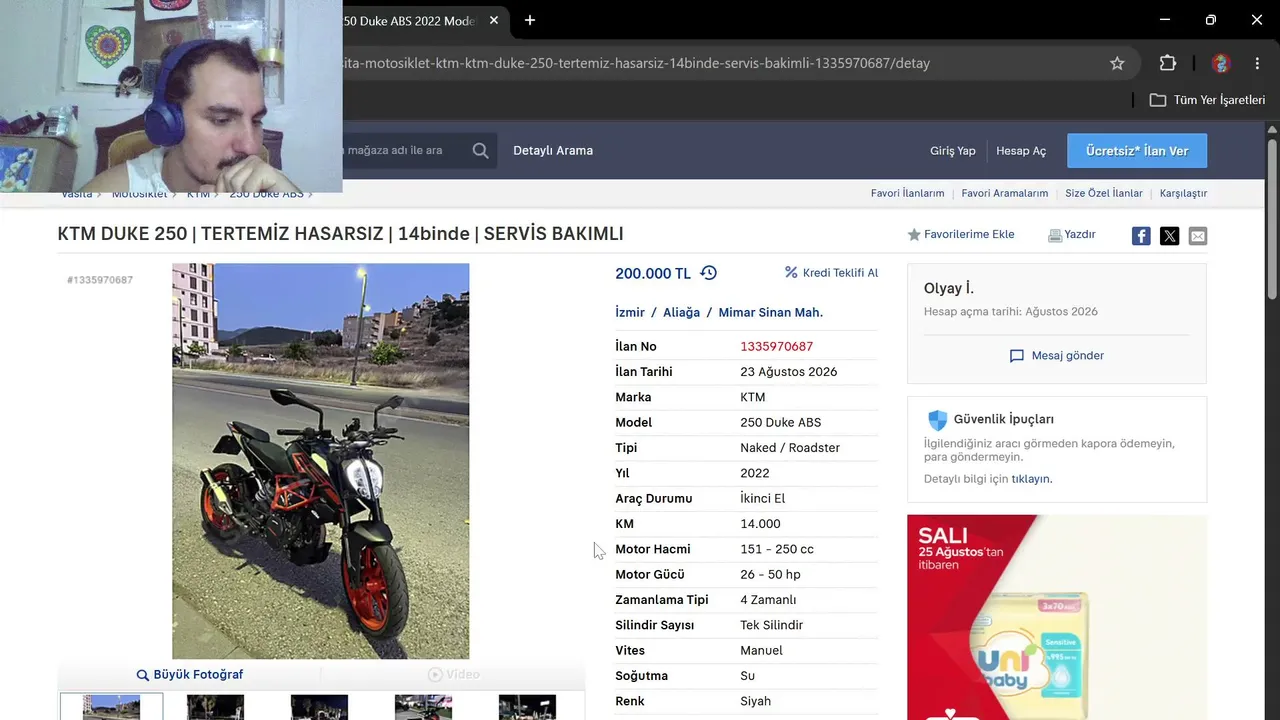Open Büyük Fotoğraf large photo view
This screenshot has height=720, width=1280.
[x=190, y=675]
